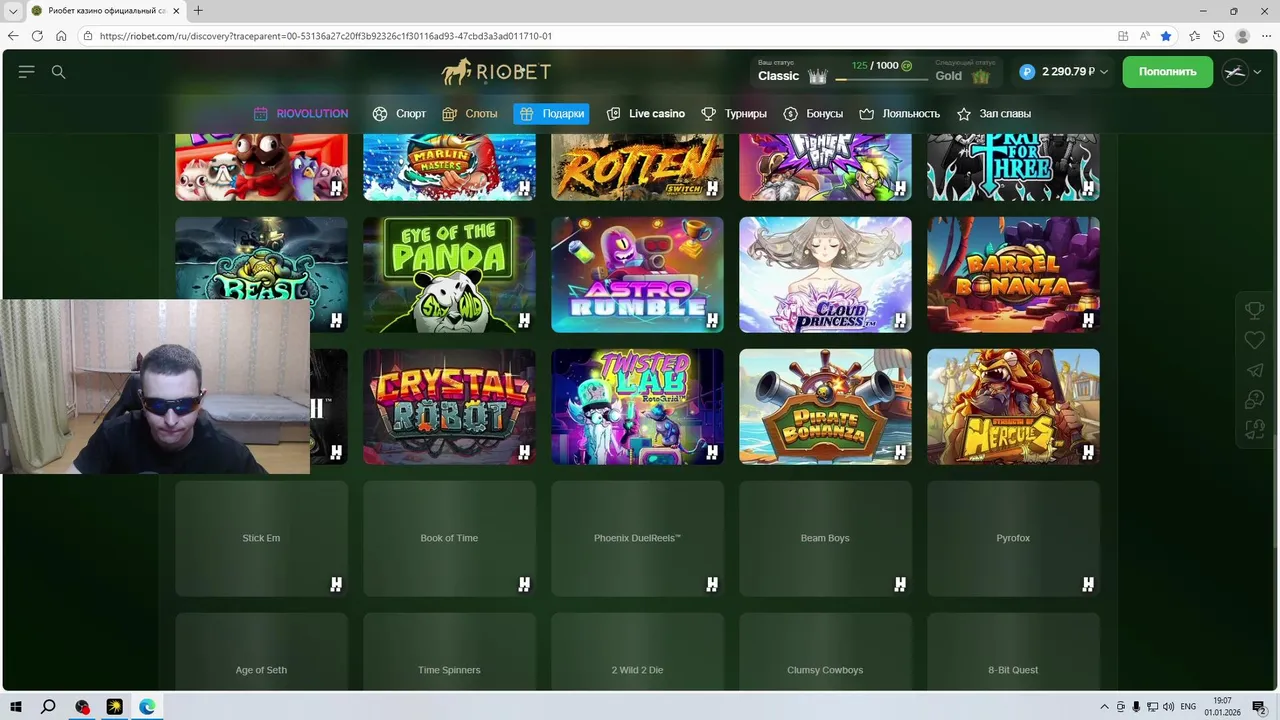
Task: Click the Classic status crown icon
Action: tap(818, 76)
